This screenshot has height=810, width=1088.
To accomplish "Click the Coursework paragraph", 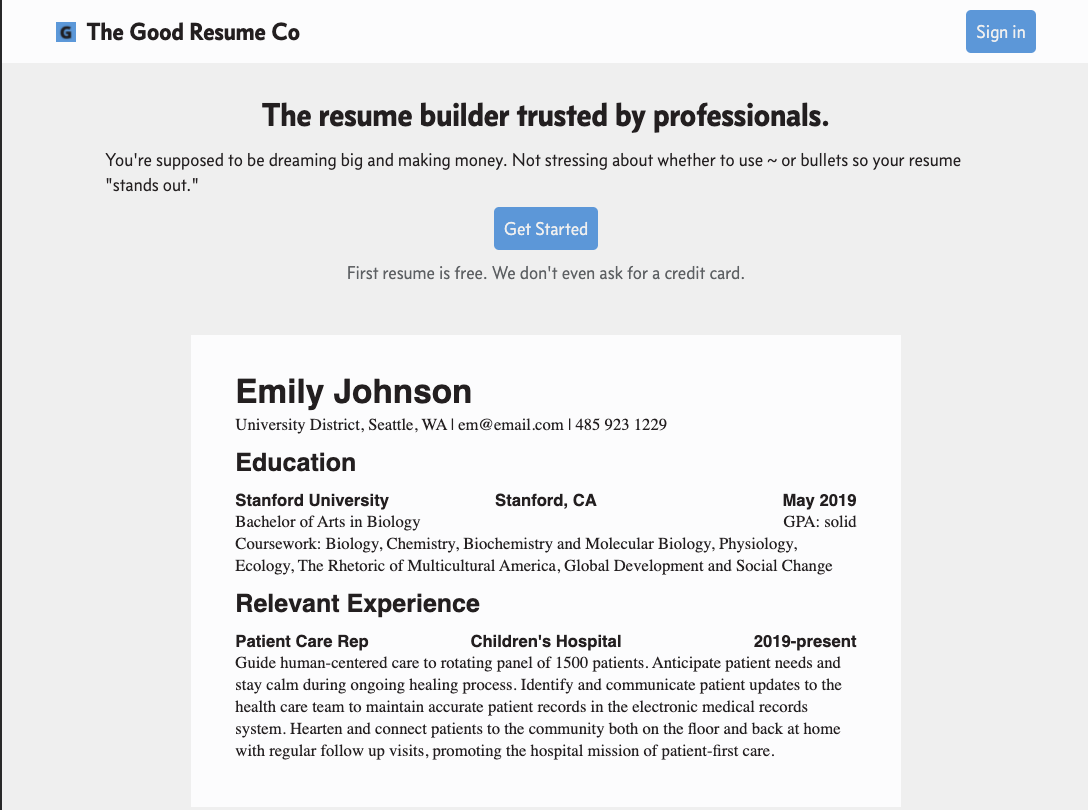I will tap(533, 555).
